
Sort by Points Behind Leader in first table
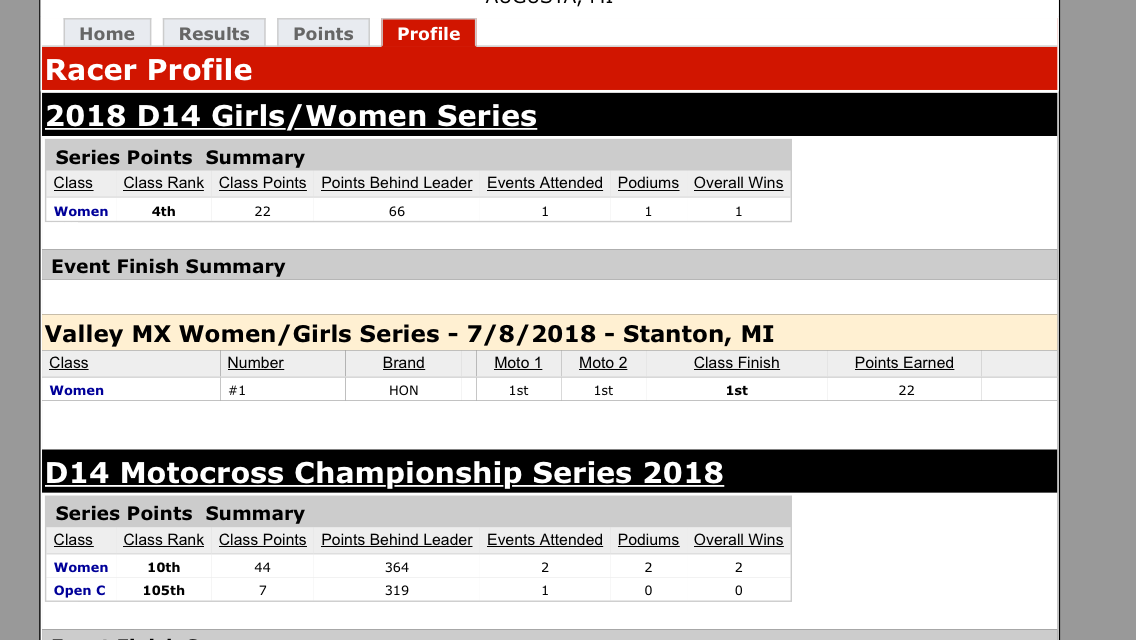point(397,183)
